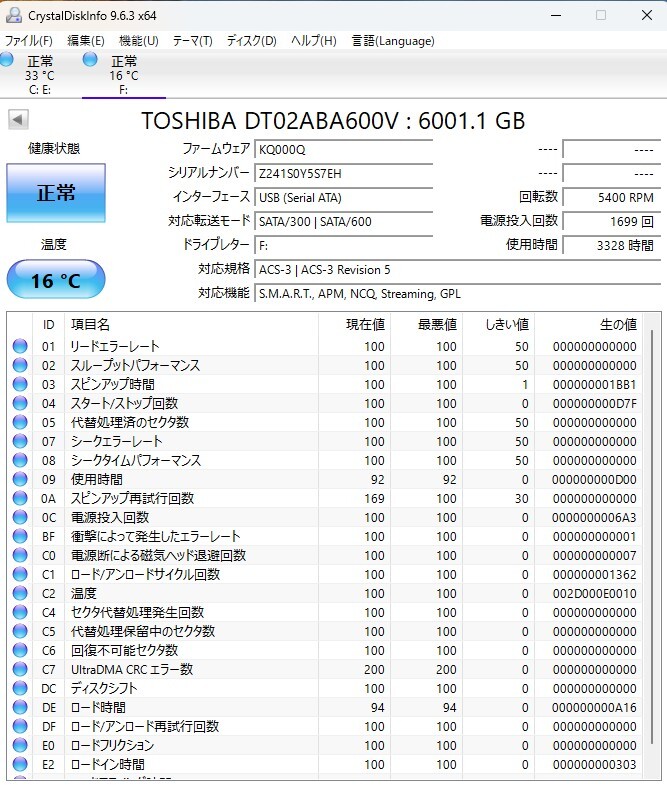Viewport: 667px width, 785px height.
Task: Click the 16 °C temperature button
Action: 56,280
